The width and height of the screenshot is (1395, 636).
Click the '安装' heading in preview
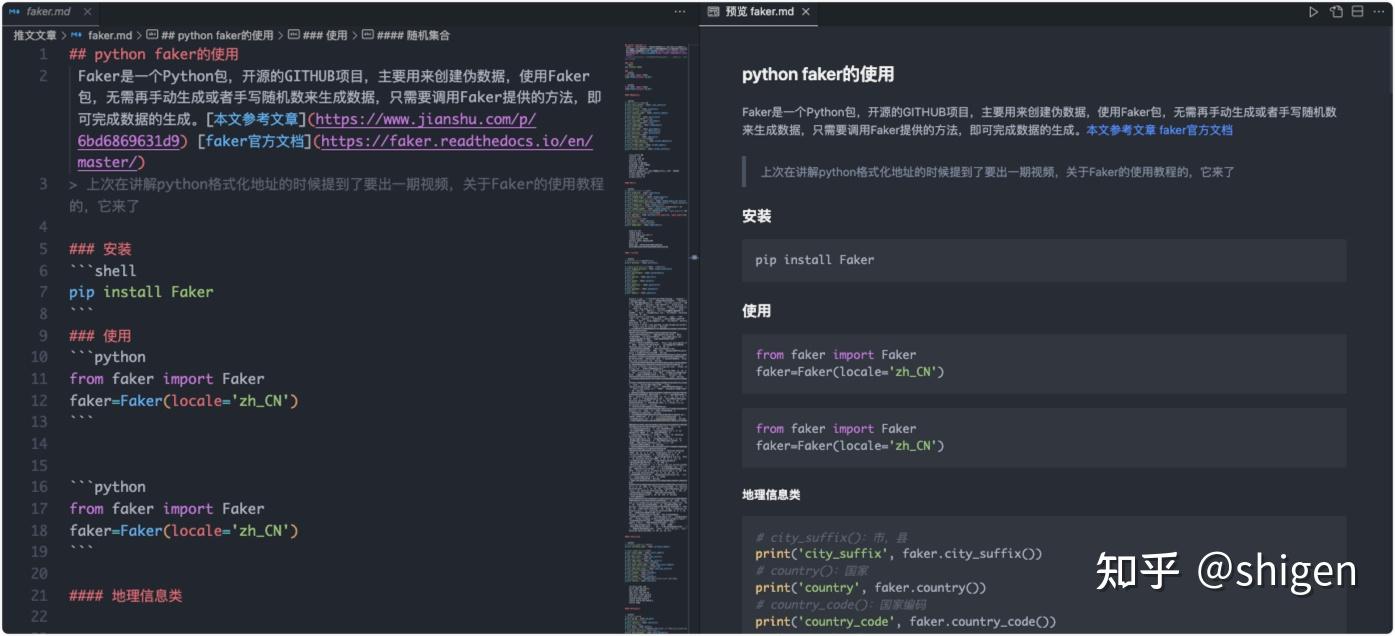click(757, 216)
